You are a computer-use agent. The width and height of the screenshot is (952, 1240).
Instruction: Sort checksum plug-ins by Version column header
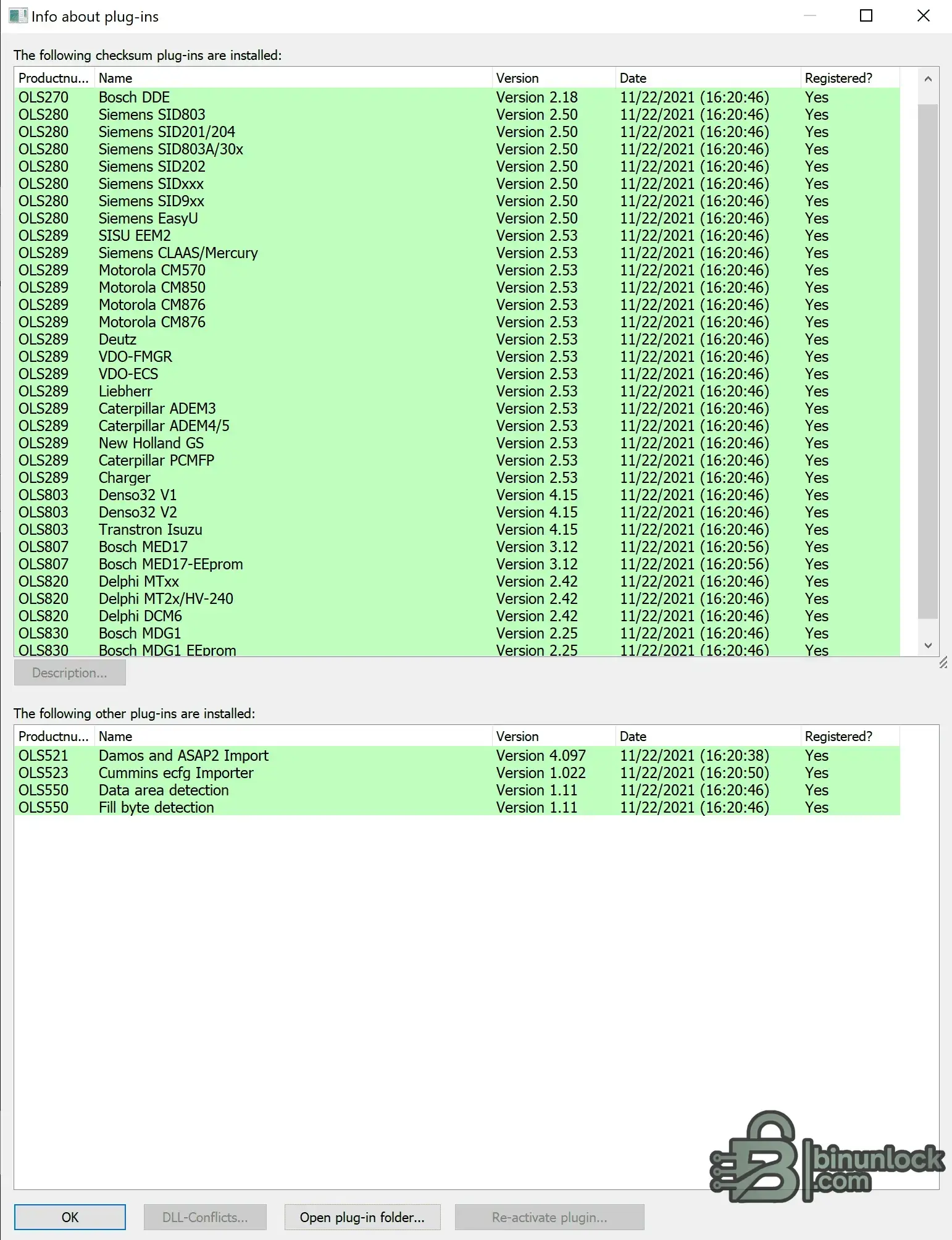pos(554,78)
